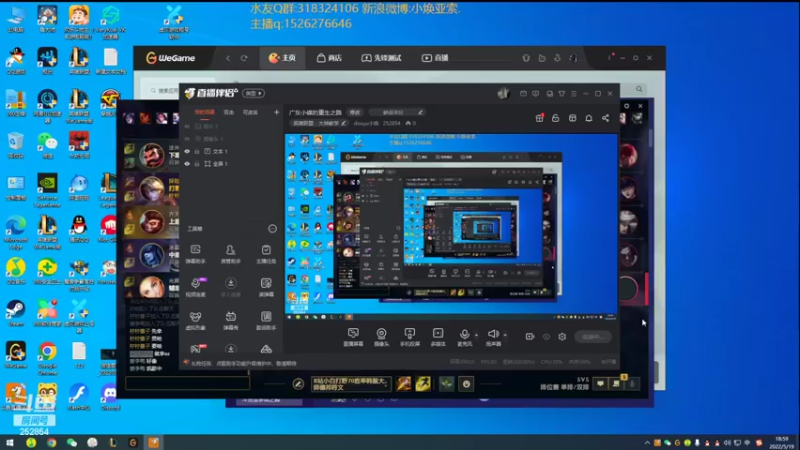Open the streamer tasks tool

(x=266, y=254)
